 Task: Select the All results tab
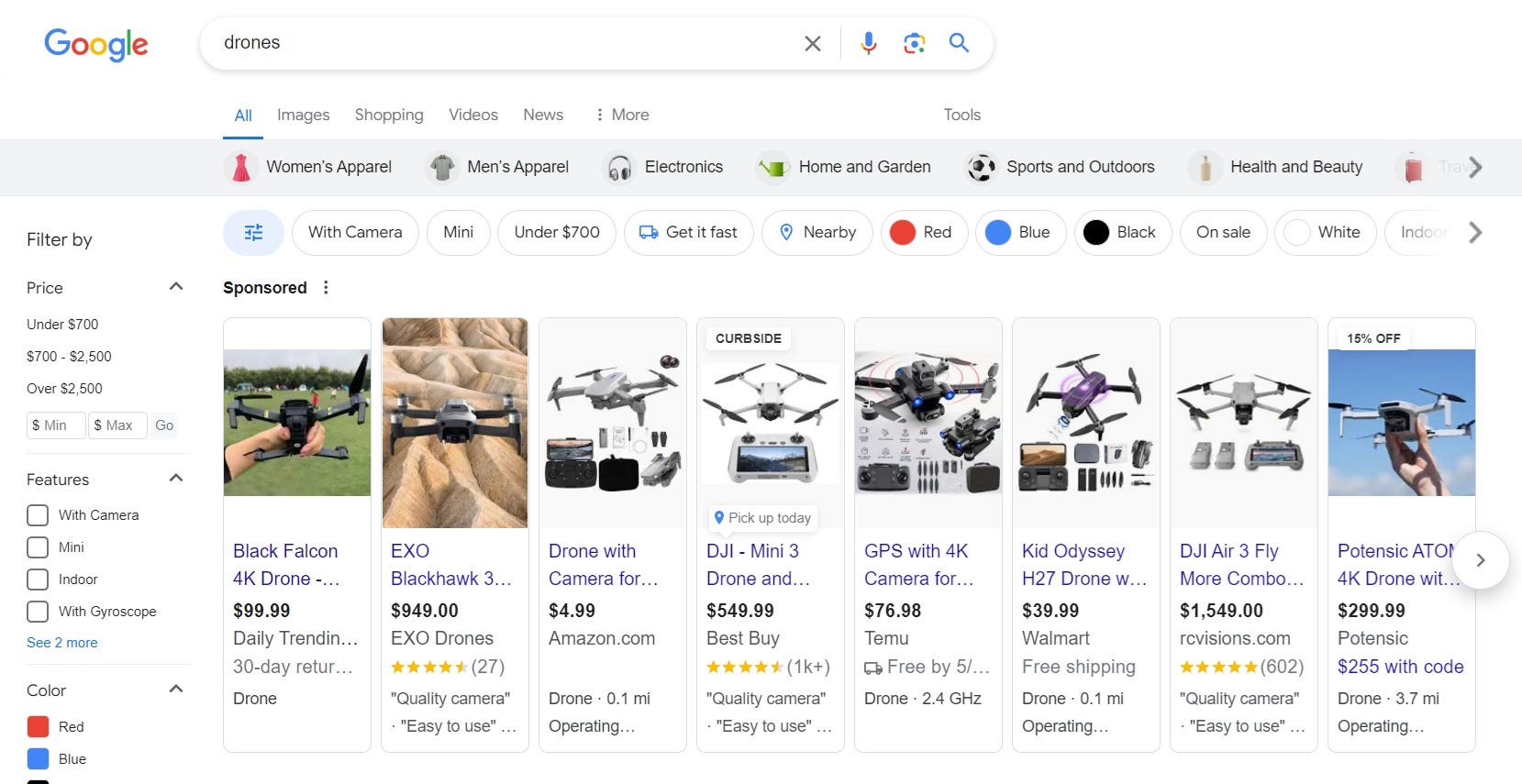[x=243, y=116]
